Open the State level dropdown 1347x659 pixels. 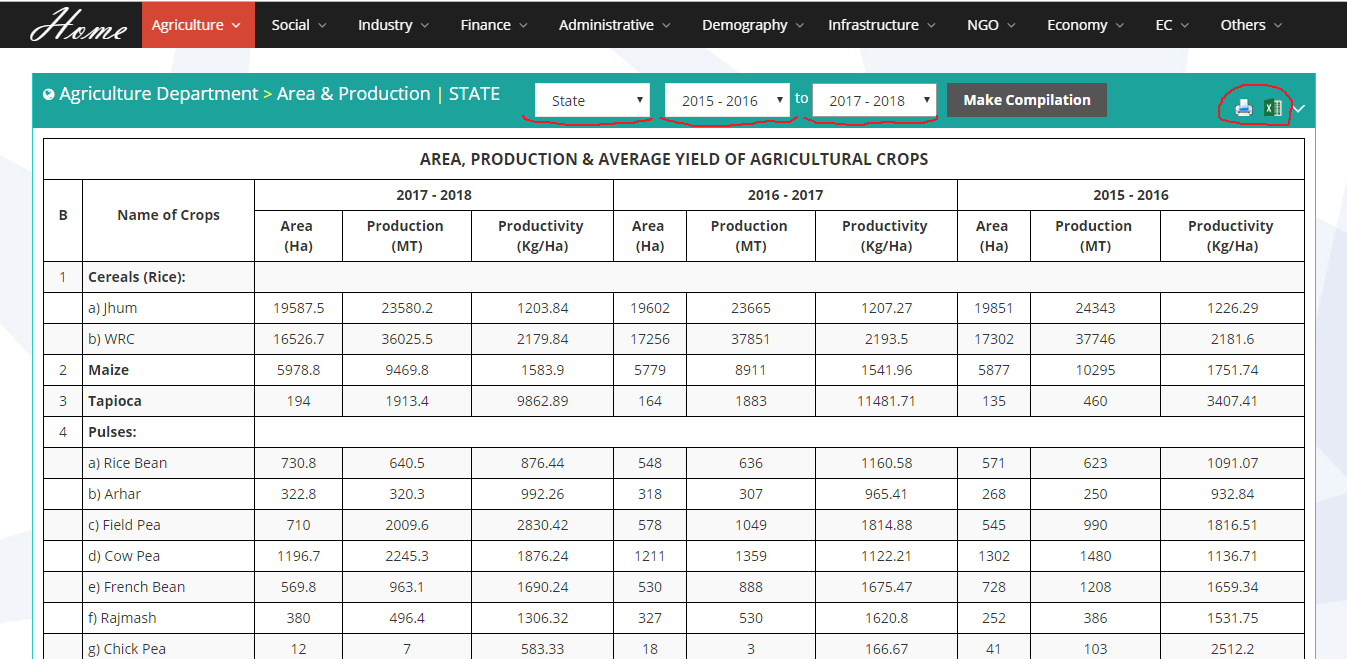point(592,101)
